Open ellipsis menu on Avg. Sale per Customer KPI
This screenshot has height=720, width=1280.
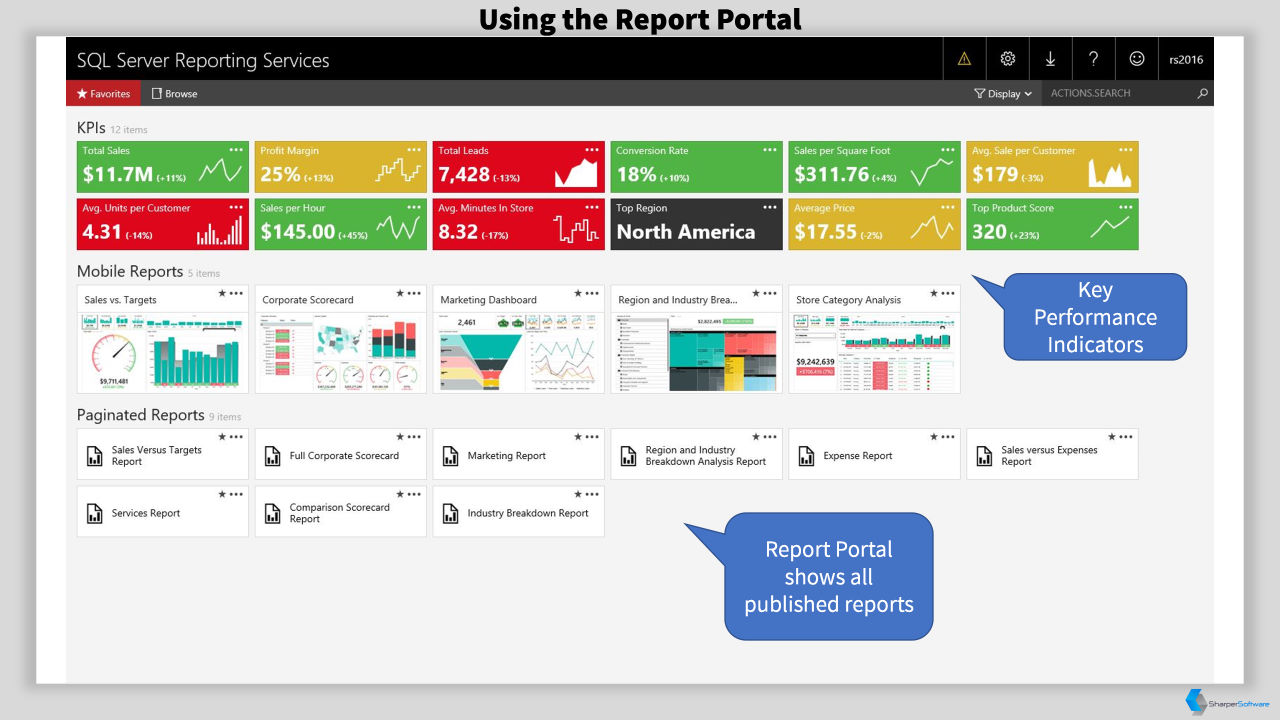(1126, 150)
